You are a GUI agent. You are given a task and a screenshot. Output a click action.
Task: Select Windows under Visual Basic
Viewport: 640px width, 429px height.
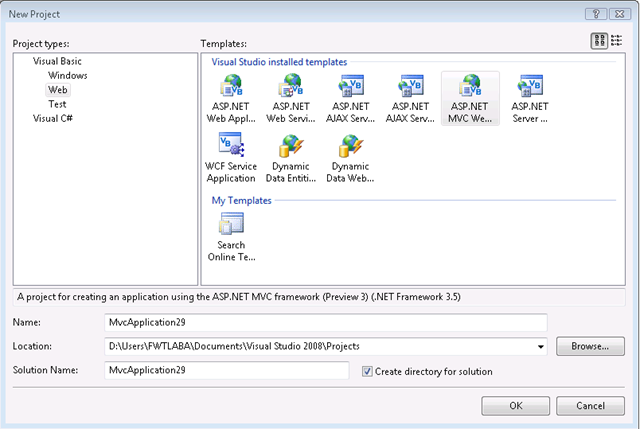click(67, 76)
